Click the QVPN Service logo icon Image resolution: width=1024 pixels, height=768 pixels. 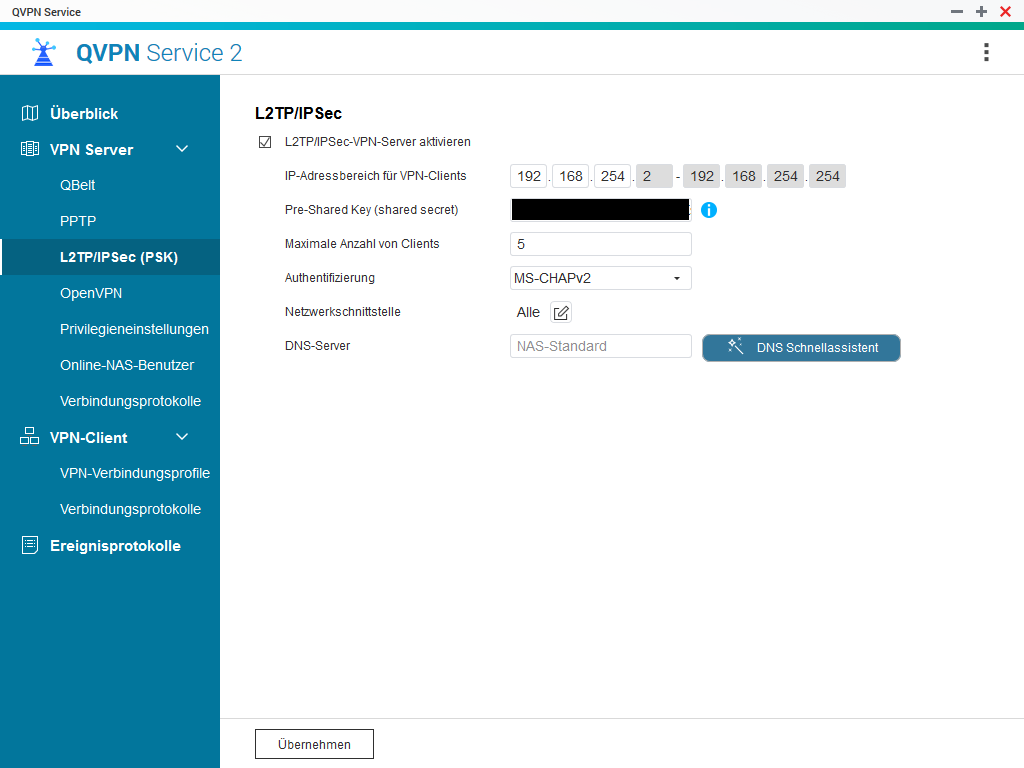click(43, 52)
